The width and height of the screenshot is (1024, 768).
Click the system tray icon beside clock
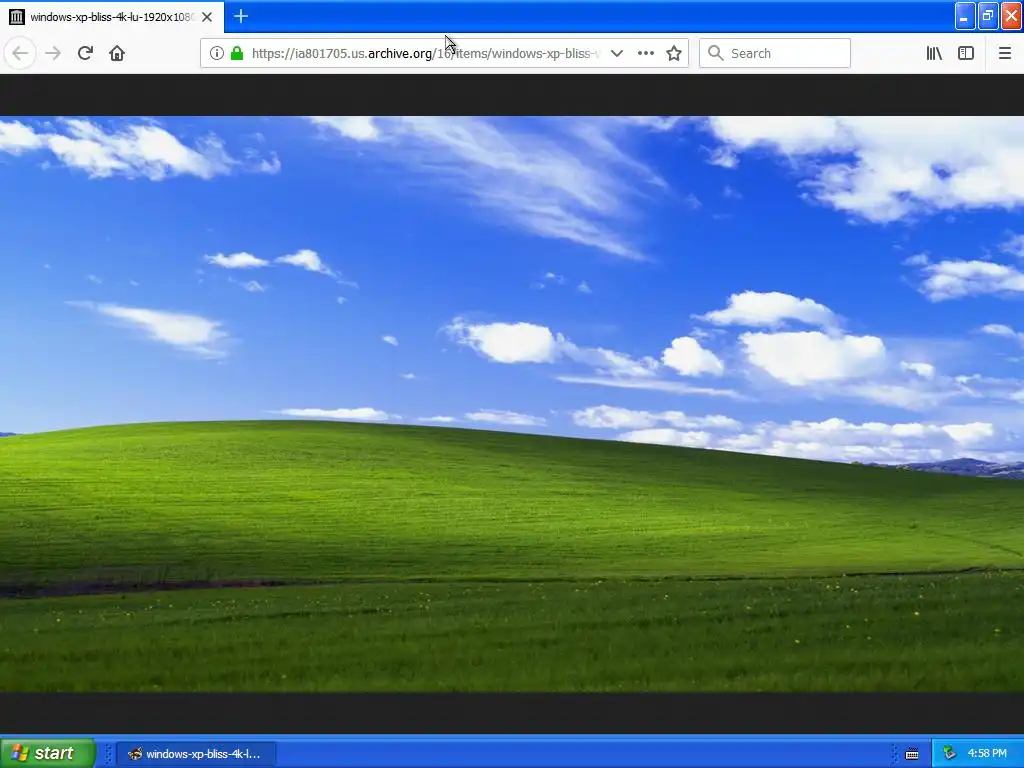click(949, 753)
